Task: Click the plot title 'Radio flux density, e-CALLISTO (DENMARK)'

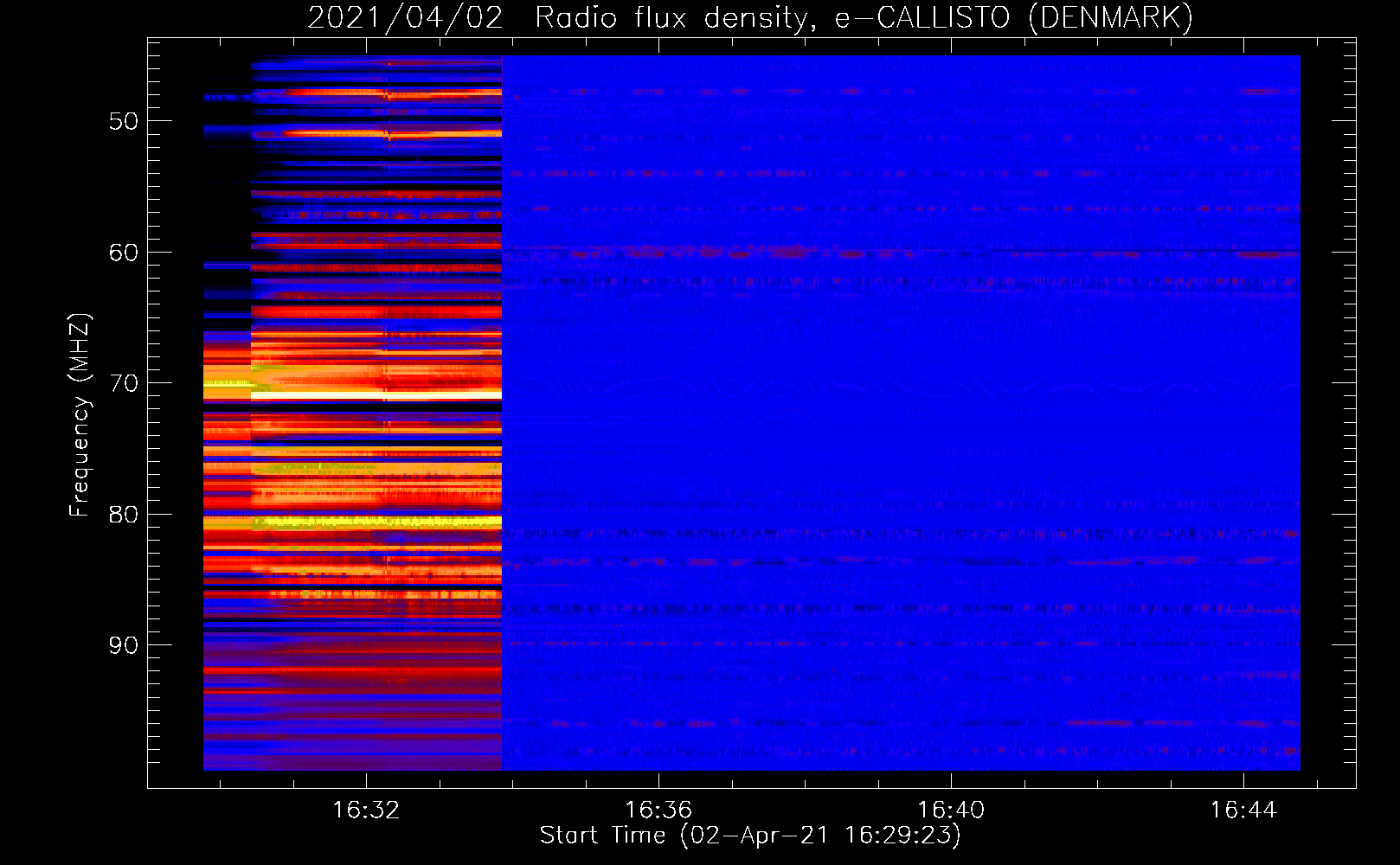Action: tap(864, 17)
